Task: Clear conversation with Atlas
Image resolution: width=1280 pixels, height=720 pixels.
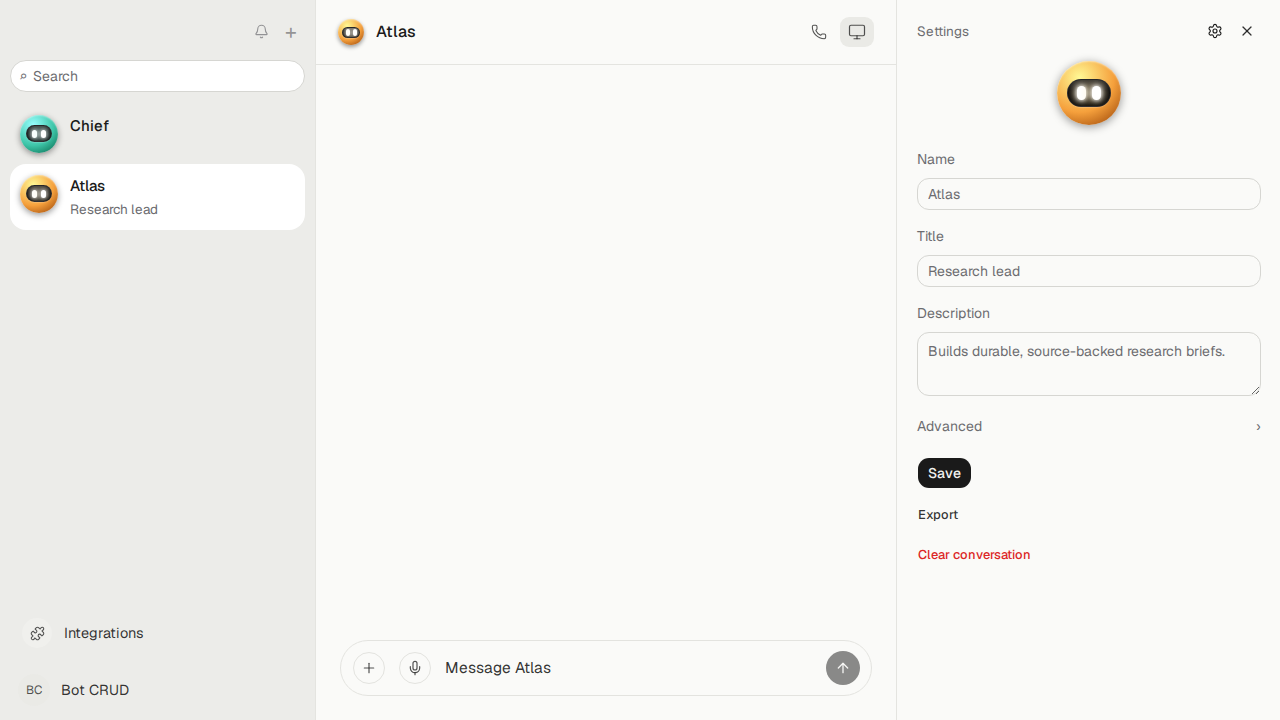Action: [974, 555]
